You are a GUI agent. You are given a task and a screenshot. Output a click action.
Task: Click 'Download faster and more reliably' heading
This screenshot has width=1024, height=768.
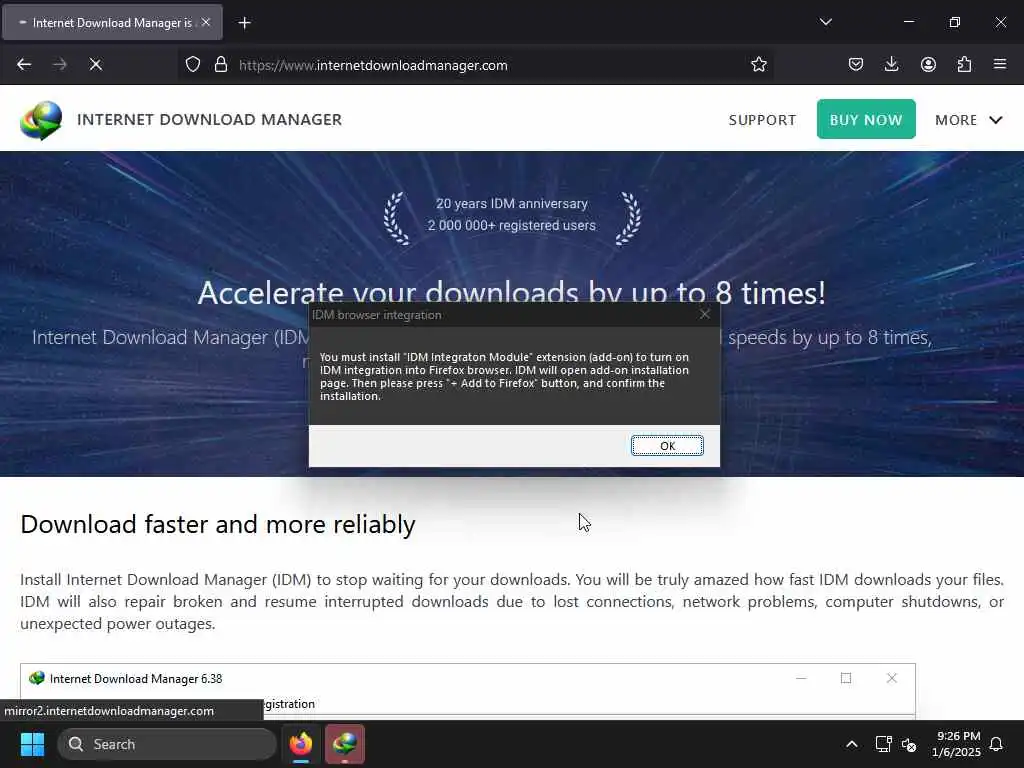tap(217, 524)
